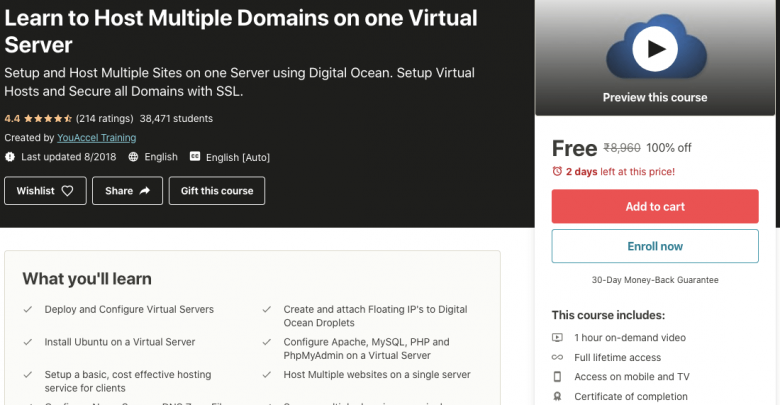Click Access on mobile and TV text
Image resolution: width=780 pixels, height=405 pixels.
(632, 377)
